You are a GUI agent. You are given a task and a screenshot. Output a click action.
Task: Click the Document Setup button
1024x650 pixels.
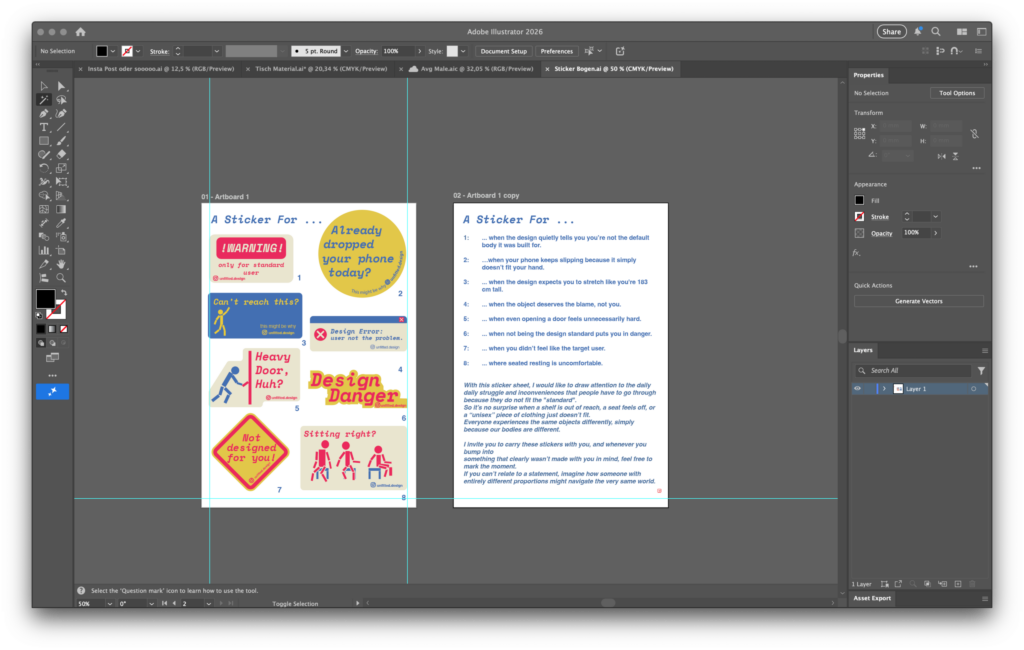503,51
